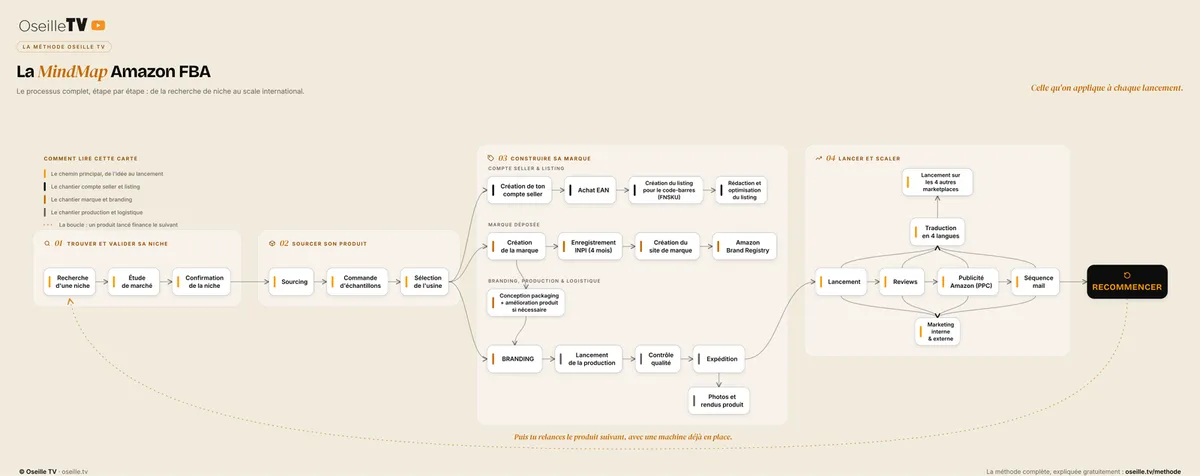
Task: Click the 'COMMENT LIRE CETTE CARTE' legend title
Action: 90,158
